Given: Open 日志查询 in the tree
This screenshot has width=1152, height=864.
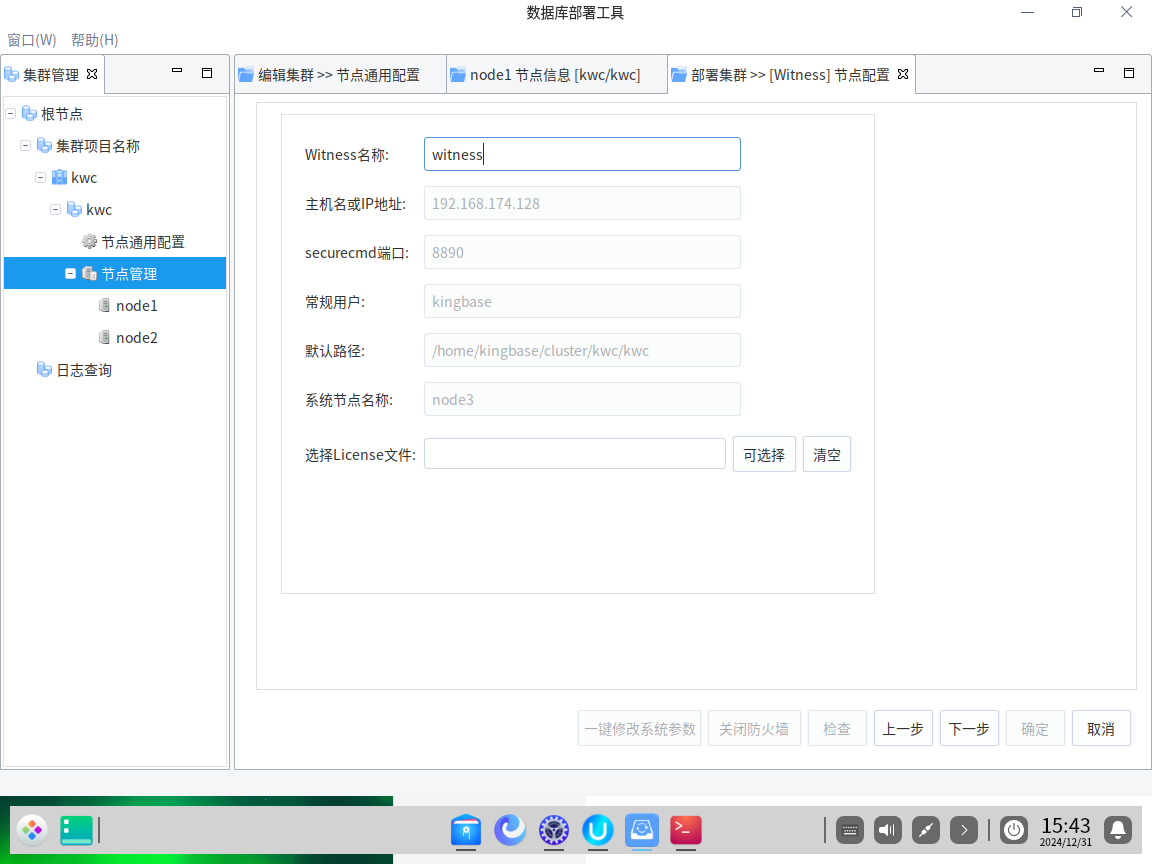Looking at the screenshot, I should (84, 370).
